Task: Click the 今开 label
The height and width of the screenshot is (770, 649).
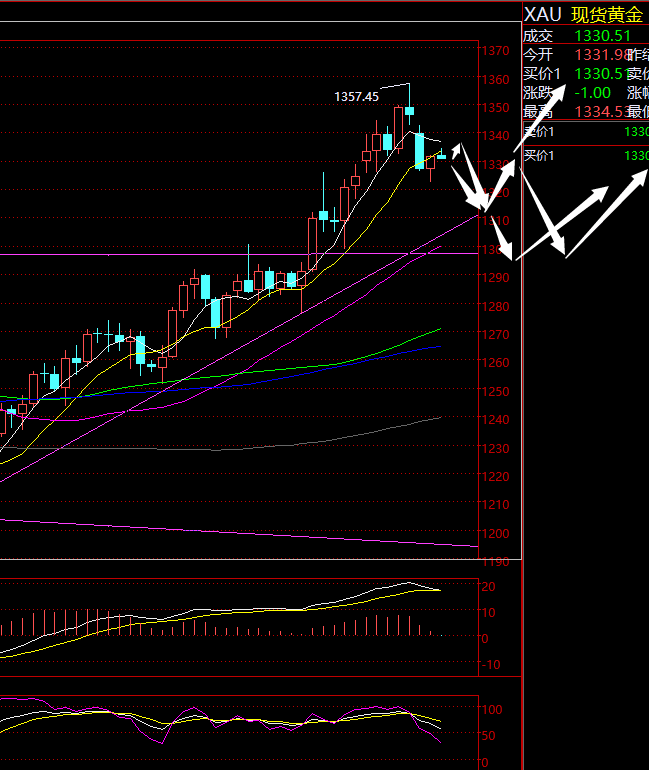Action: point(538,55)
